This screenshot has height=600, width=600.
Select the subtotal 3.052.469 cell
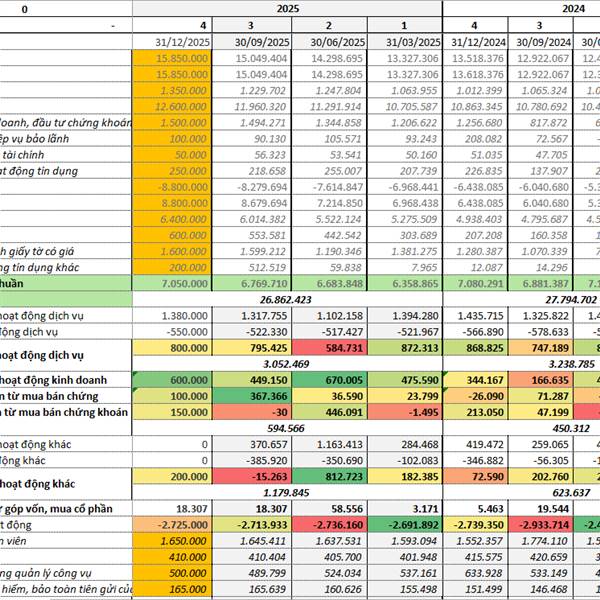coord(287,364)
